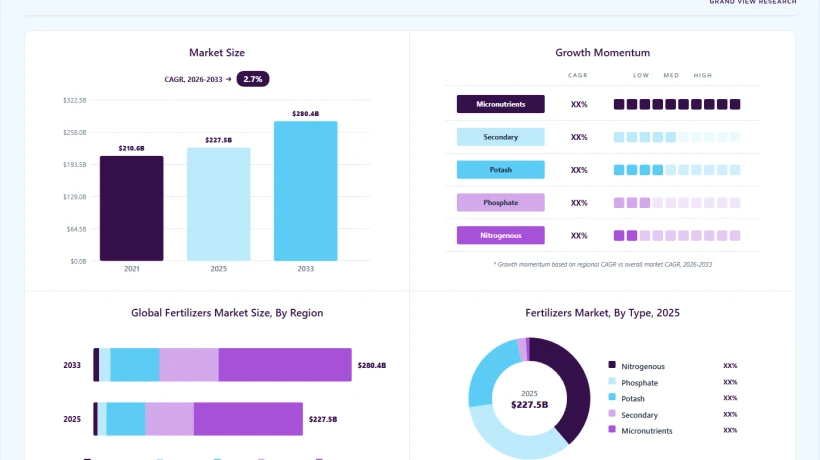The height and width of the screenshot is (460, 820).
Task: Click the Nitrogenous legend color swatch
Action: (x=612, y=365)
